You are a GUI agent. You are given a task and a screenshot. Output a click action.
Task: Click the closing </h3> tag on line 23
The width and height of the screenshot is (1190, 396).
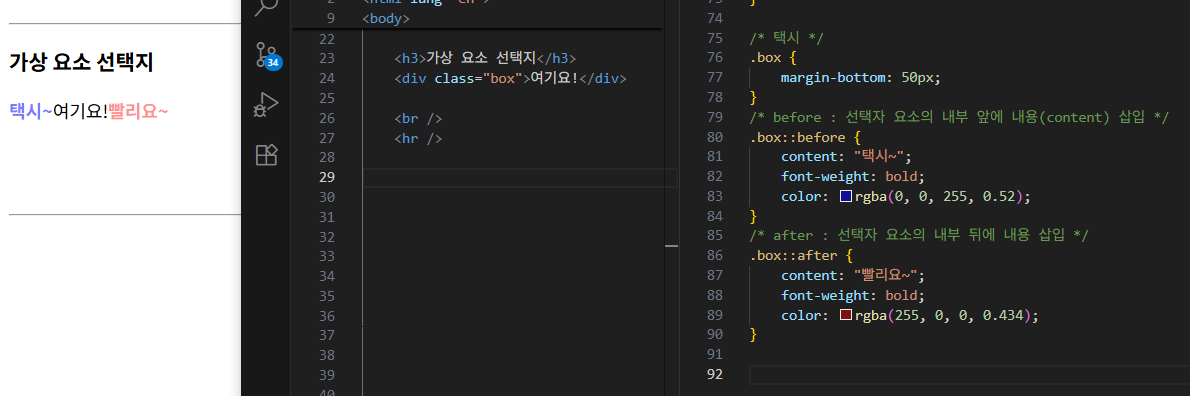pos(556,58)
